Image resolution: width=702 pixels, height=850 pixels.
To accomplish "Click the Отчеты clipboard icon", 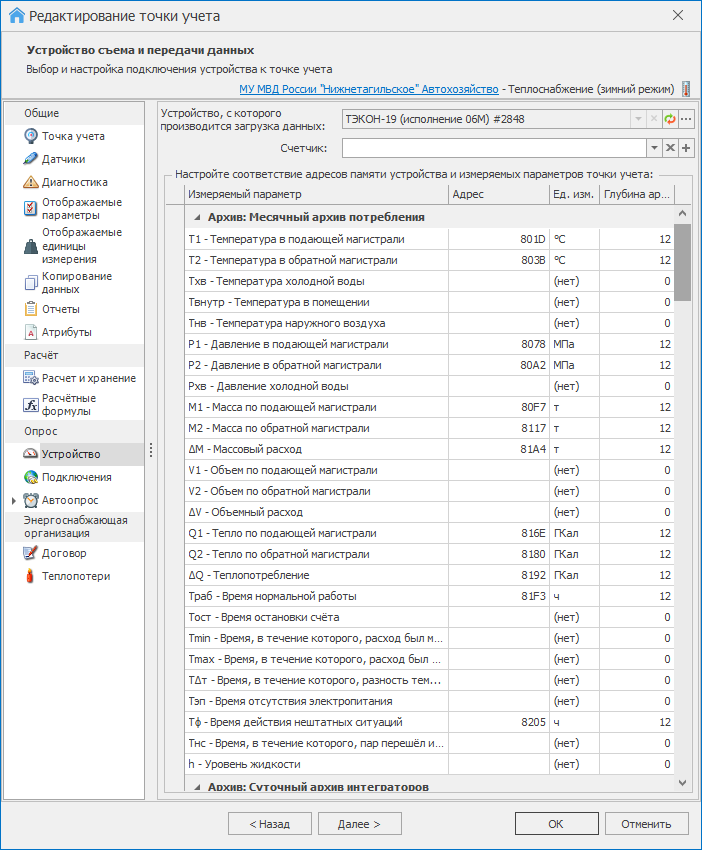I will point(31,309).
